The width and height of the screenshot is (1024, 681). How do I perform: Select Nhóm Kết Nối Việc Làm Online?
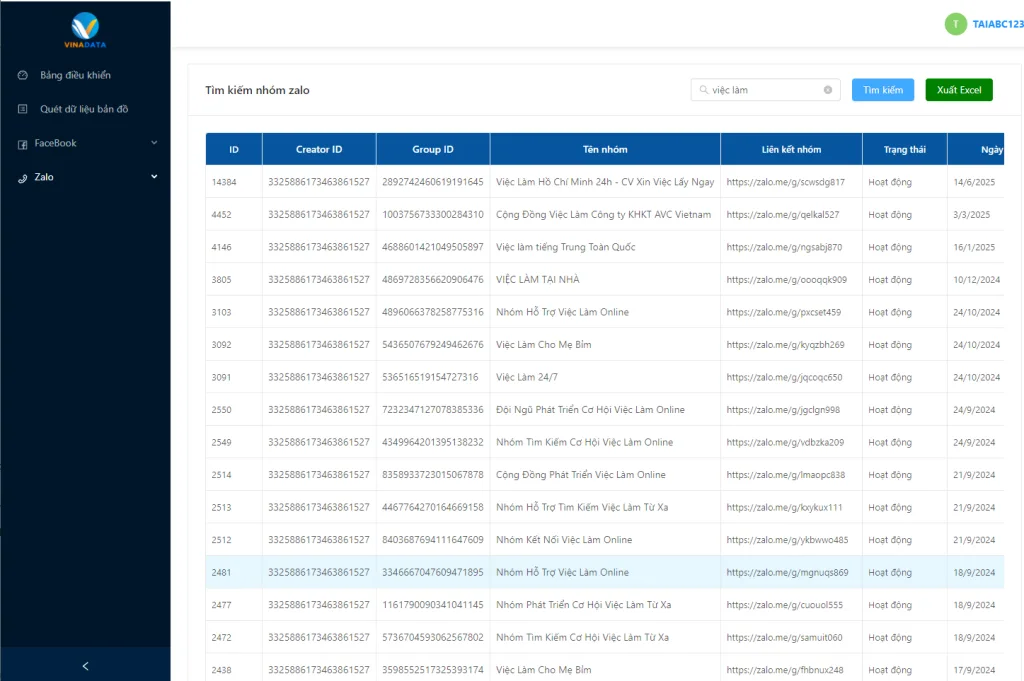click(x=564, y=540)
